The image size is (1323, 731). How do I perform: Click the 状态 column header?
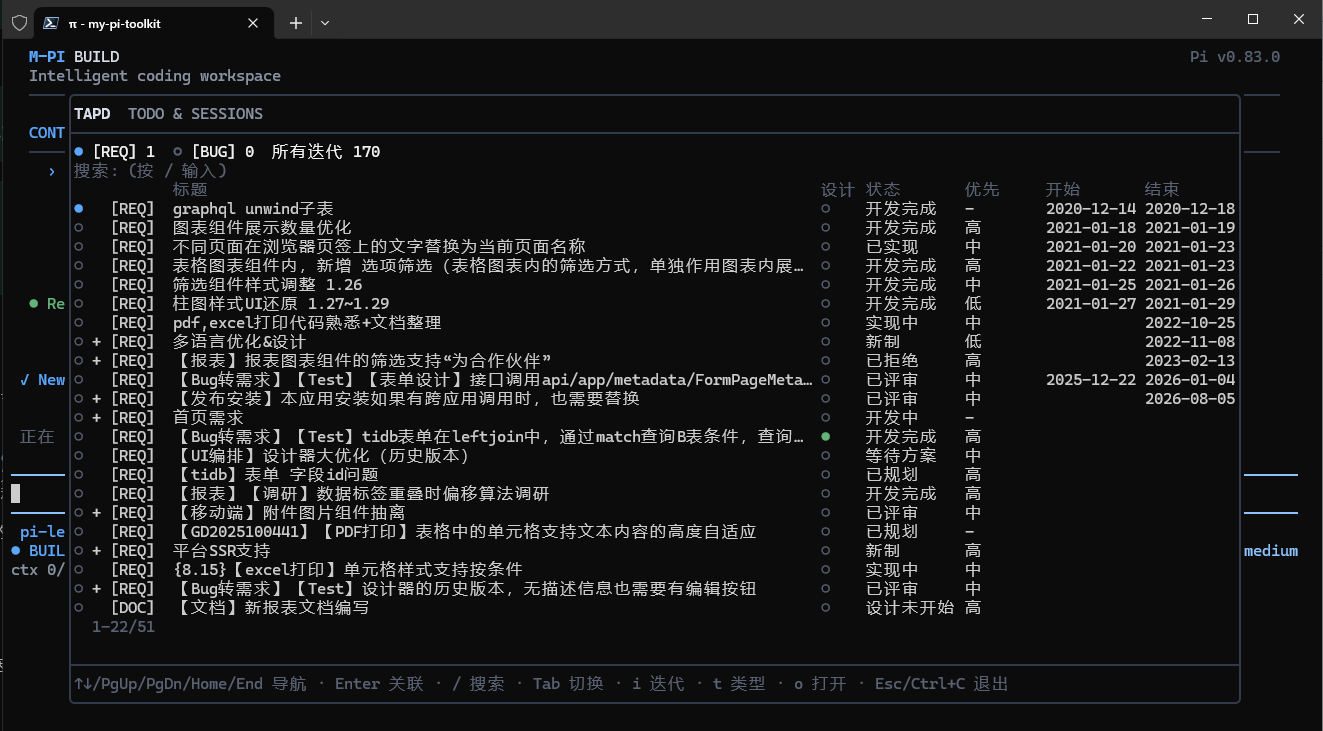click(x=883, y=190)
